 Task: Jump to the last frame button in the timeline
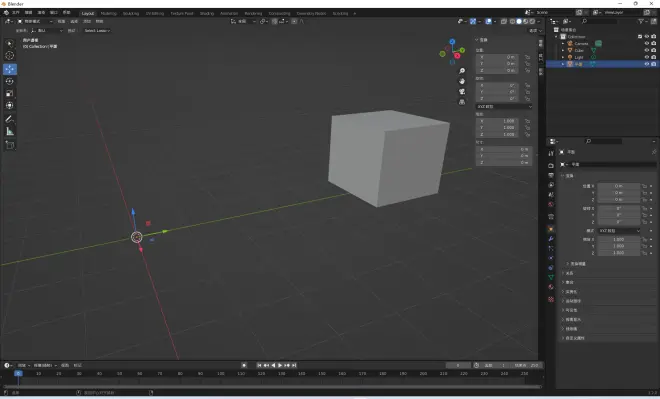294,365
